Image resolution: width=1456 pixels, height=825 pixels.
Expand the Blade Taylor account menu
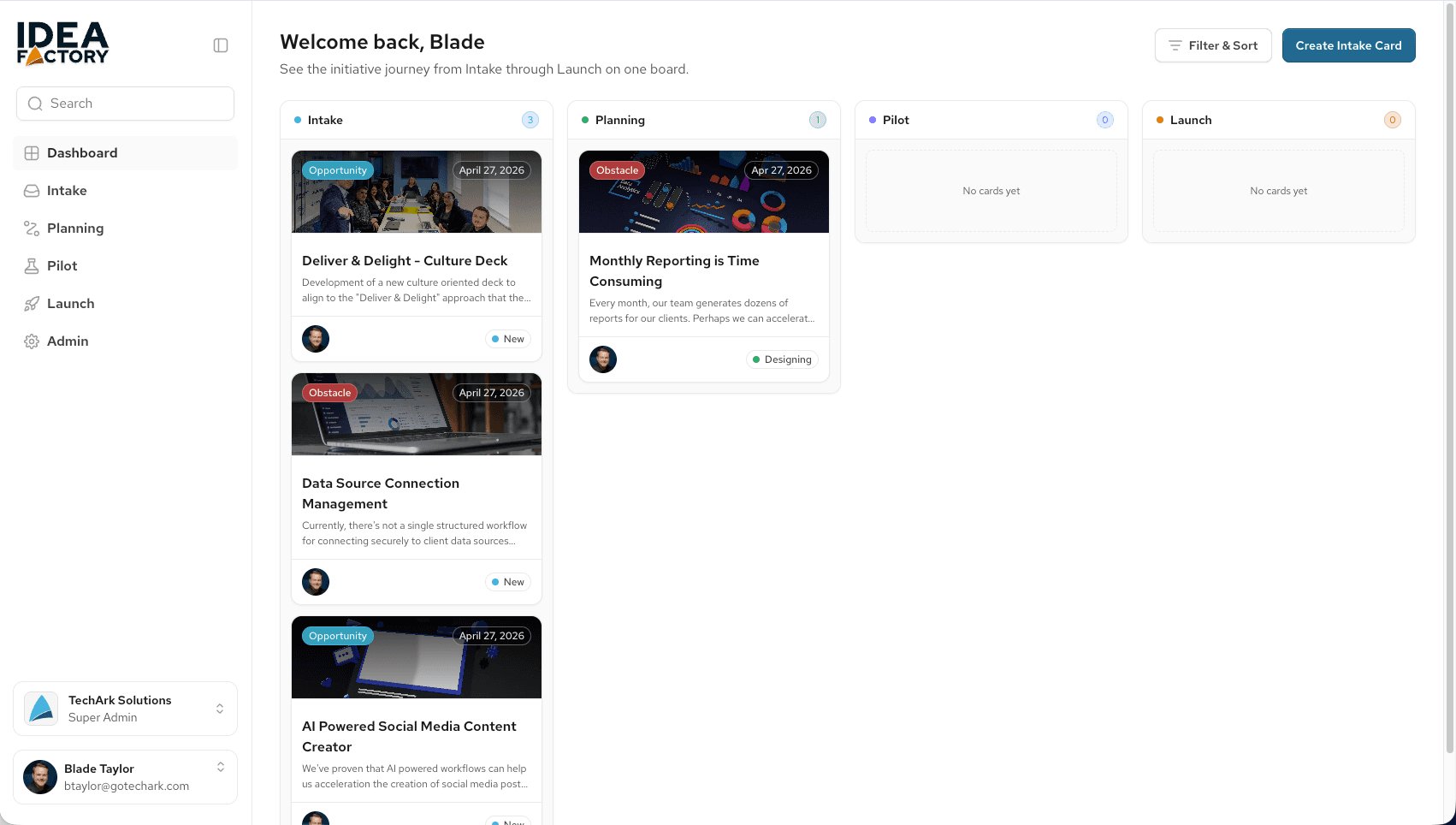coord(221,767)
